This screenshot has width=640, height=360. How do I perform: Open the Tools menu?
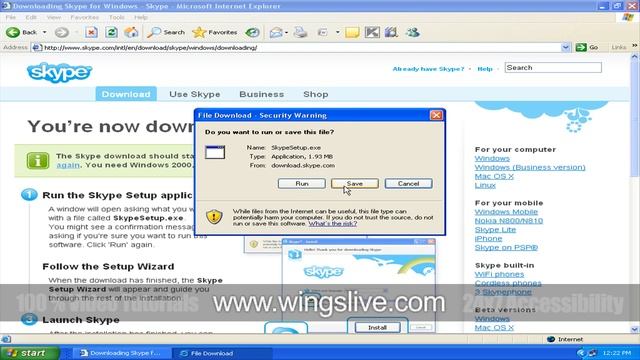pos(117,18)
